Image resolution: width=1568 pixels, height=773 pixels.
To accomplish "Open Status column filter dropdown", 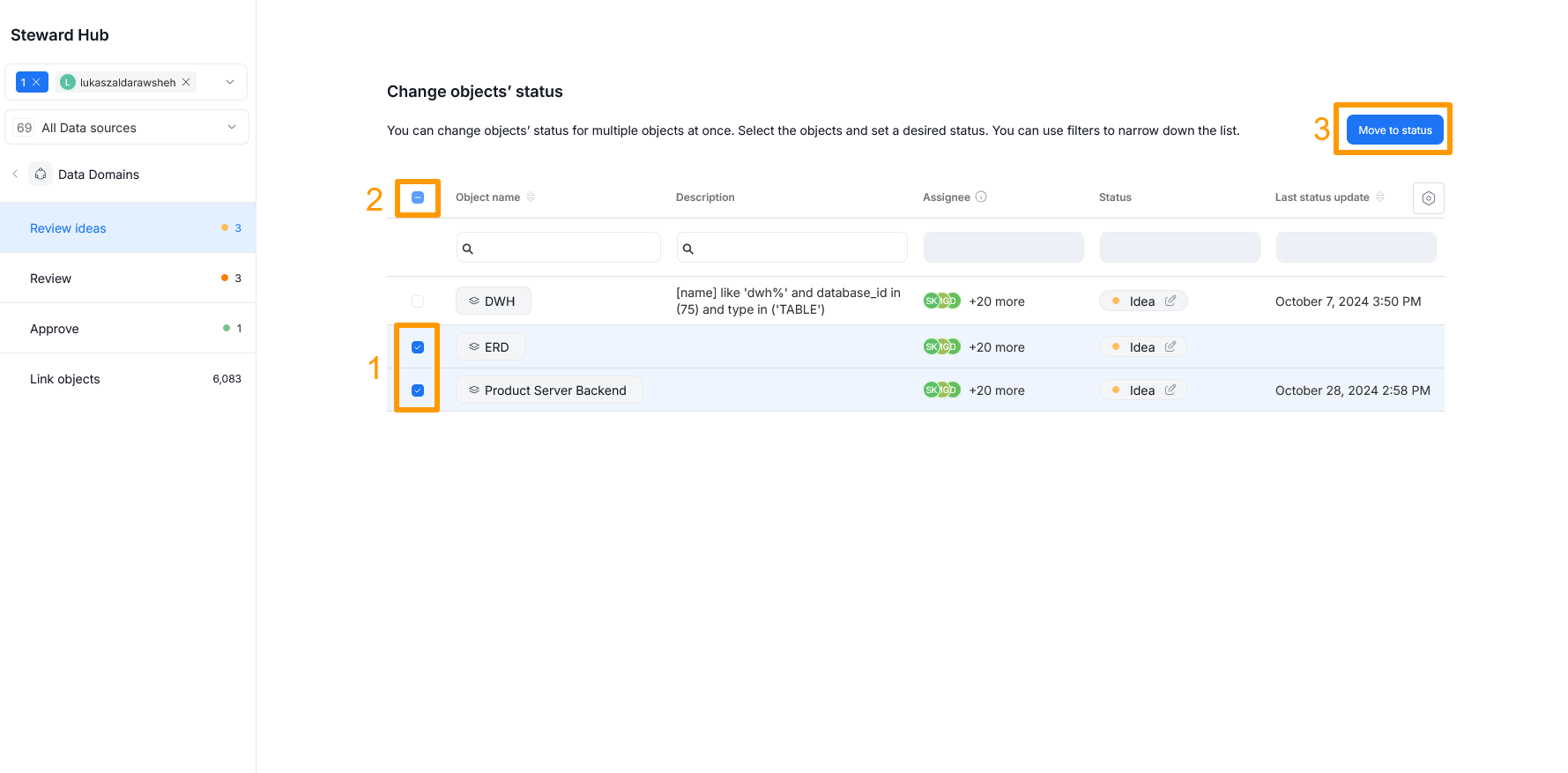I will pos(1179,248).
